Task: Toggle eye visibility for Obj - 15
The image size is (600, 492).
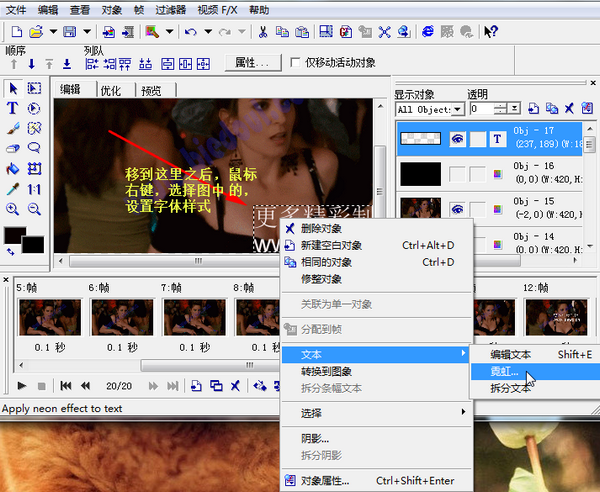Action: pyautogui.click(x=457, y=209)
